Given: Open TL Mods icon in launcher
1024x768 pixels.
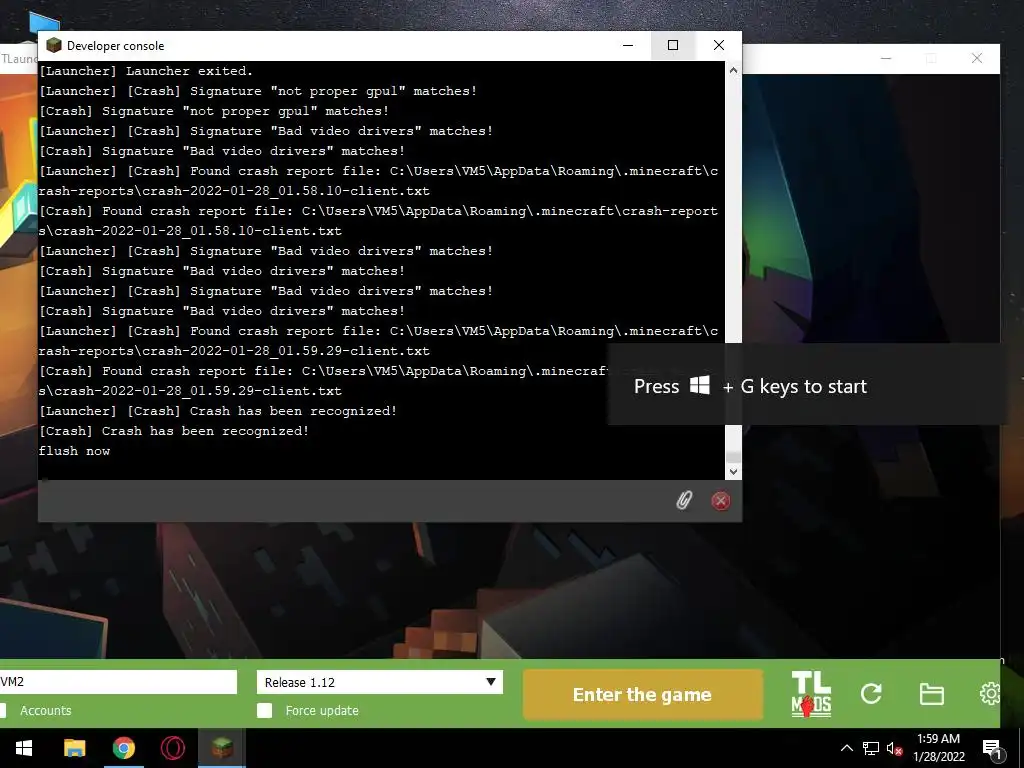Looking at the screenshot, I should 811,694.
